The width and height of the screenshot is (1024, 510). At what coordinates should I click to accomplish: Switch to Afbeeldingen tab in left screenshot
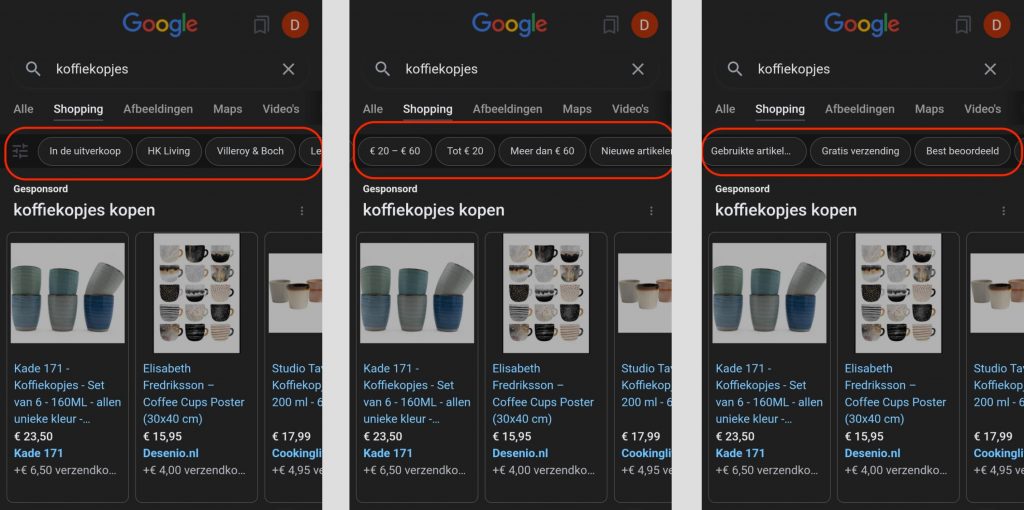pyautogui.click(x=158, y=109)
